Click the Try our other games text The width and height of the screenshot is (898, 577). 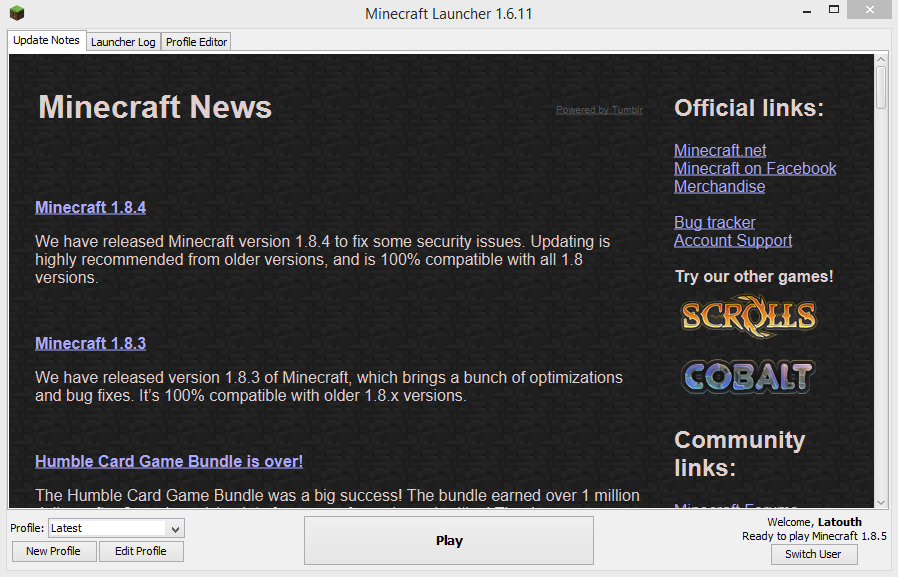click(754, 276)
